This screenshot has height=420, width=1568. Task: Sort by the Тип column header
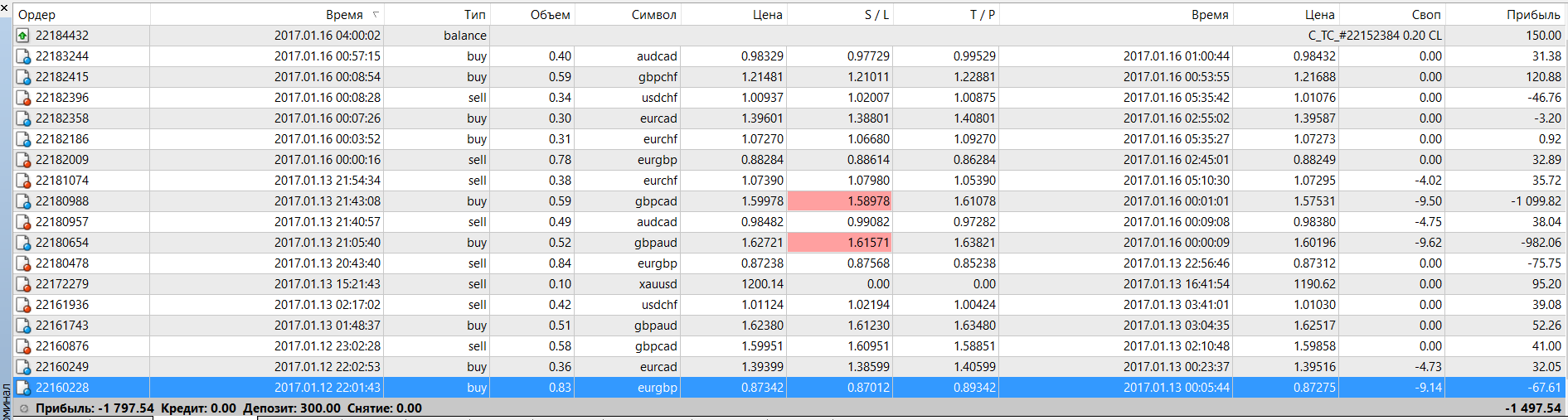(x=437, y=14)
